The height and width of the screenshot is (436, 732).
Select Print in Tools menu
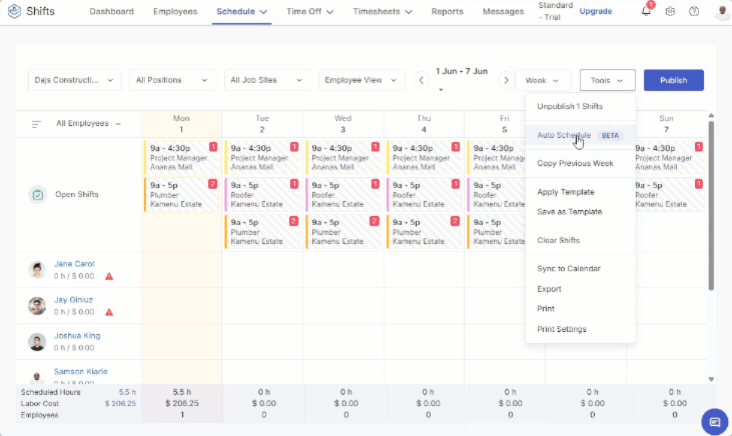pos(580,309)
